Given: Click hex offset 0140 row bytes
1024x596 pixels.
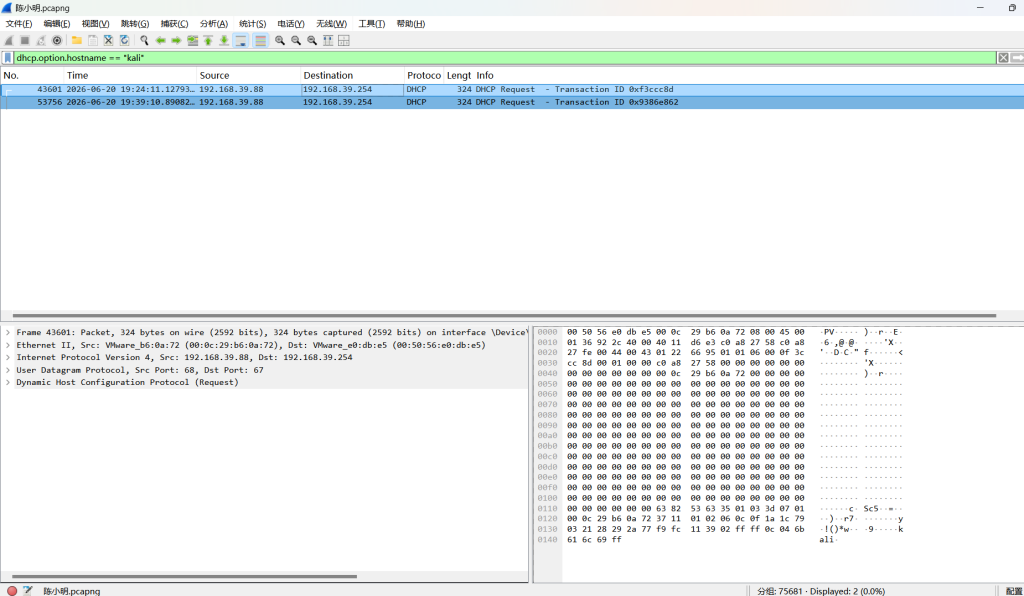Looking at the screenshot, I should pyautogui.click(x=594, y=540).
